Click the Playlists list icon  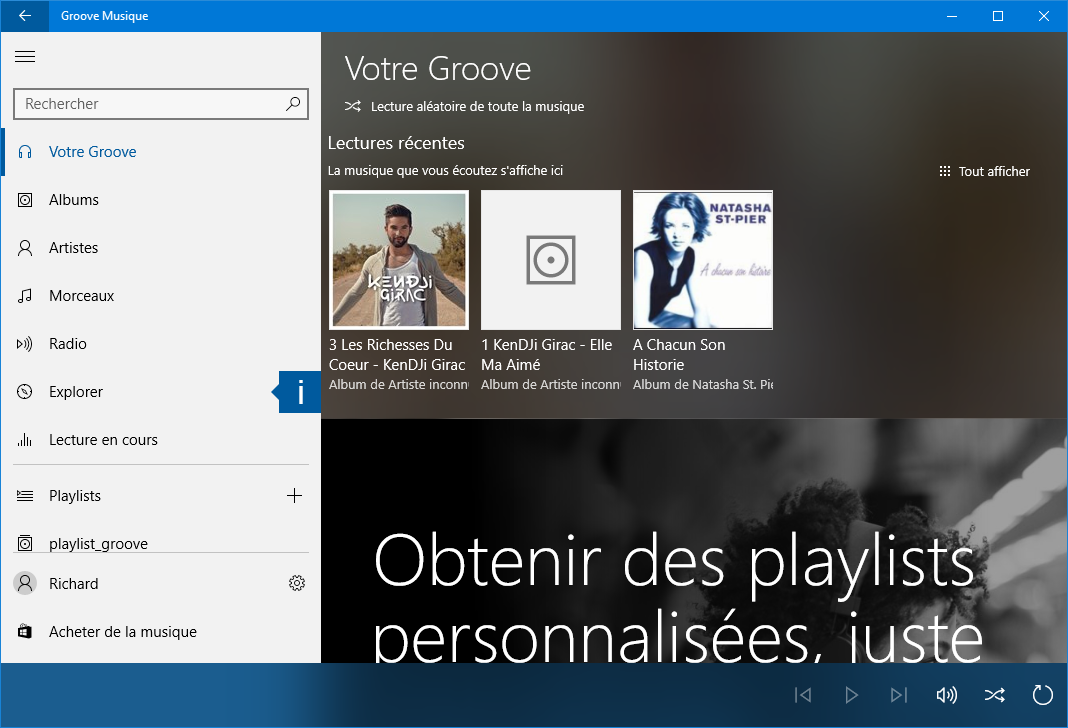click(x=25, y=496)
